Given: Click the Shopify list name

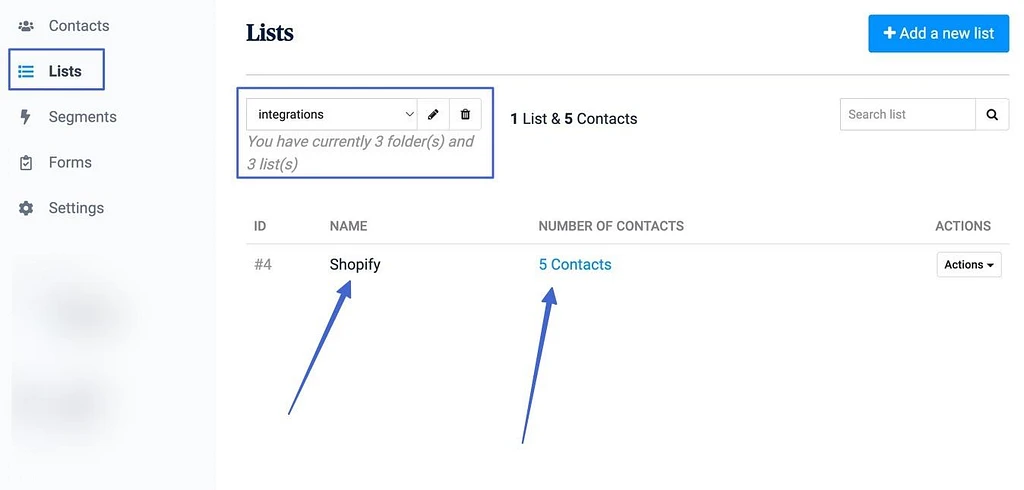Looking at the screenshot, I should [x=355, y=265].
